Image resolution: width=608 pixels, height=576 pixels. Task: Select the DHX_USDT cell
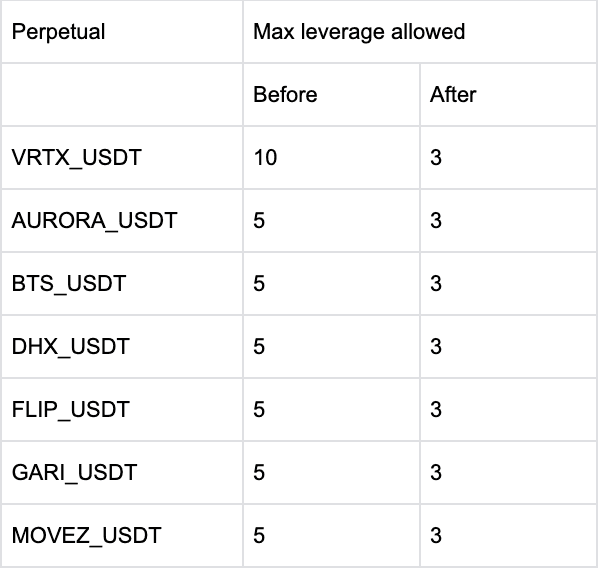[70, 347]
